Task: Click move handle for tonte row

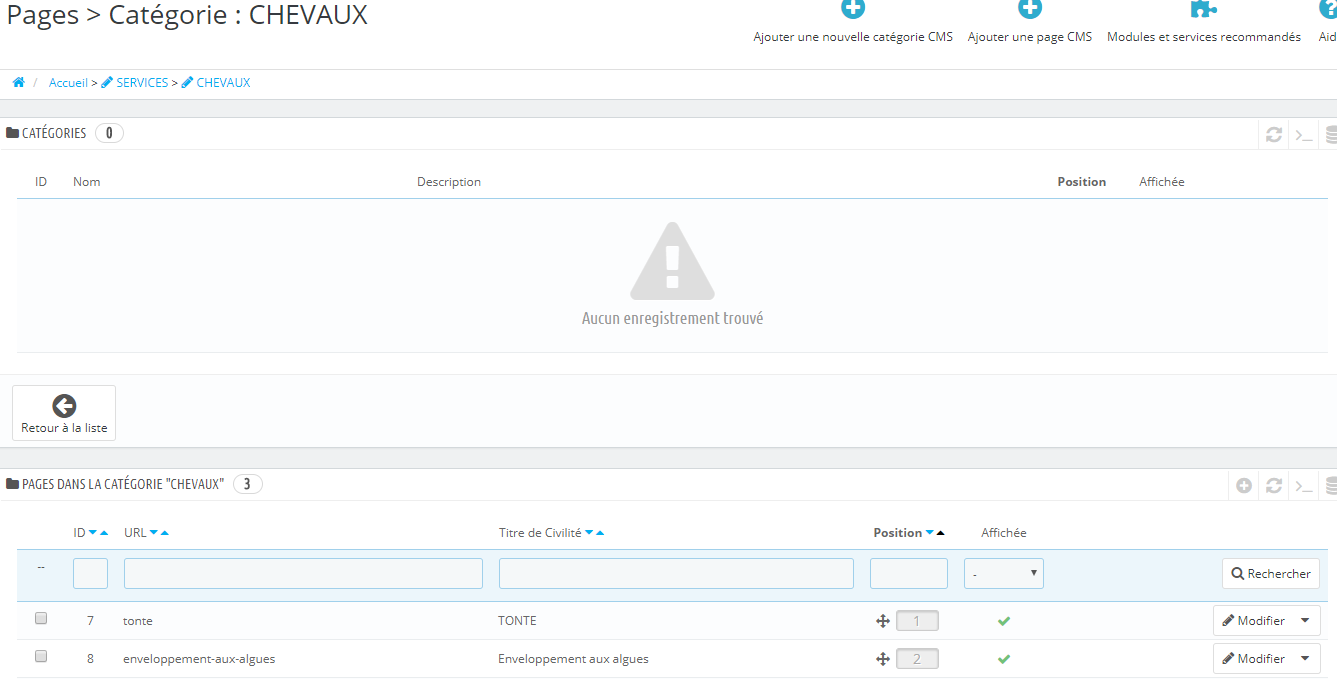Action: click(x=883, y=621)
